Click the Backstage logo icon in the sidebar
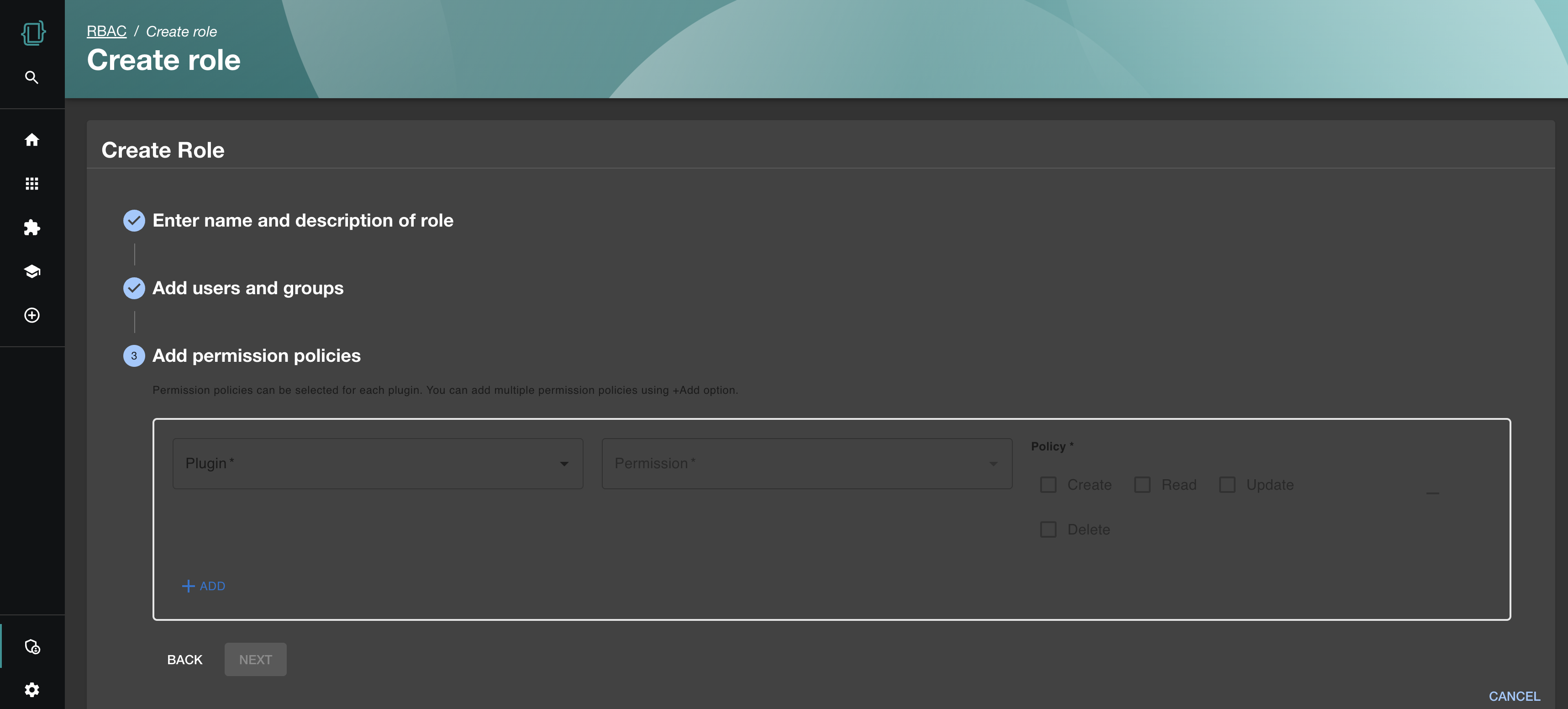This screenshot has height=709, width=1568. coord(33,33)
